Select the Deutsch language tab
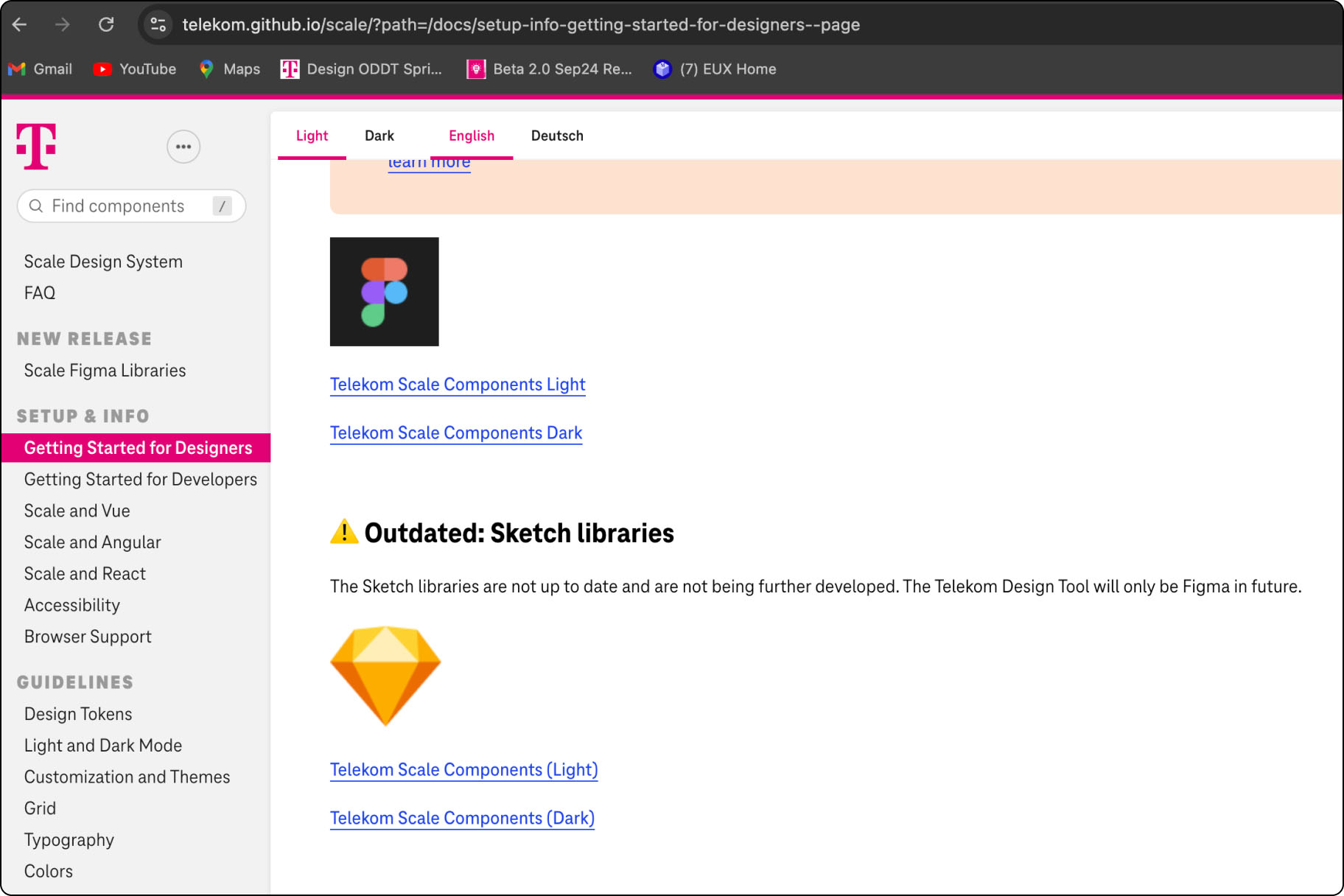 (557, 136)
